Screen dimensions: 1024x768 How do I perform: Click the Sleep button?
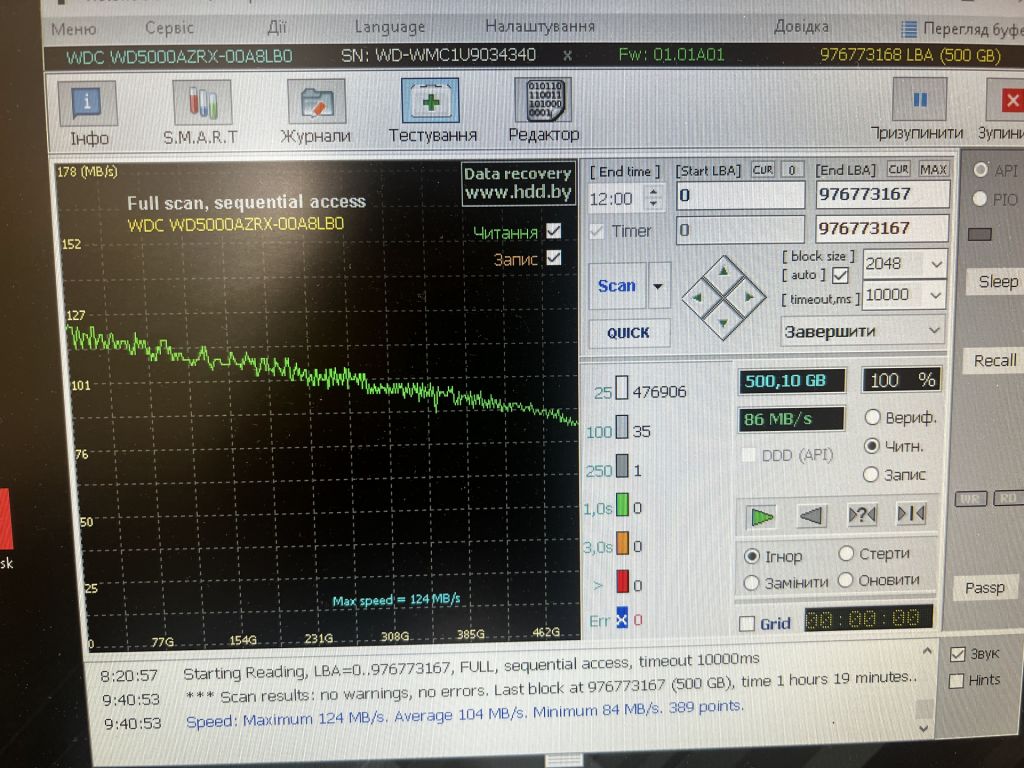[997, 281]
